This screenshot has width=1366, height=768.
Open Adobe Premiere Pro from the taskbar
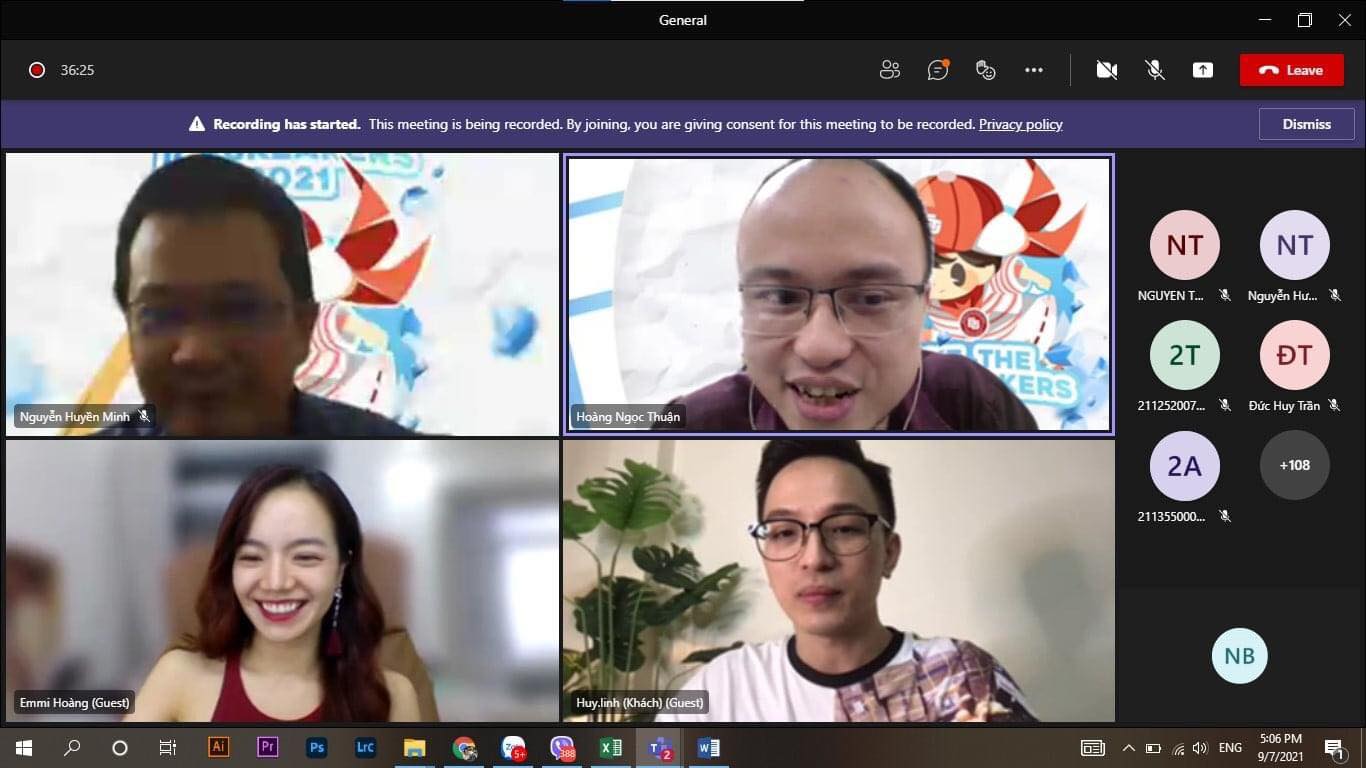[267, 747]
